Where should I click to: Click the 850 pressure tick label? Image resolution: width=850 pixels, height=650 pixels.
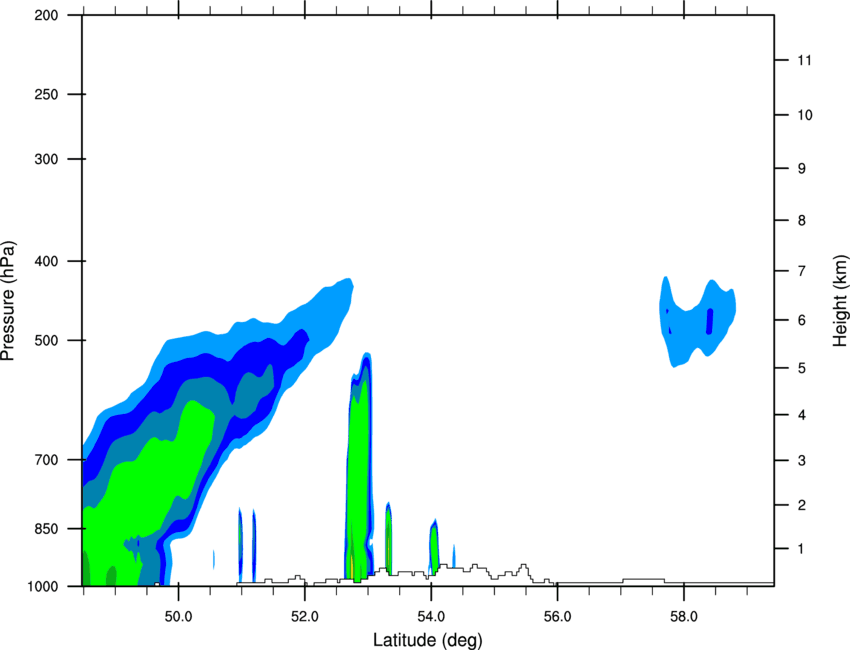46,529
